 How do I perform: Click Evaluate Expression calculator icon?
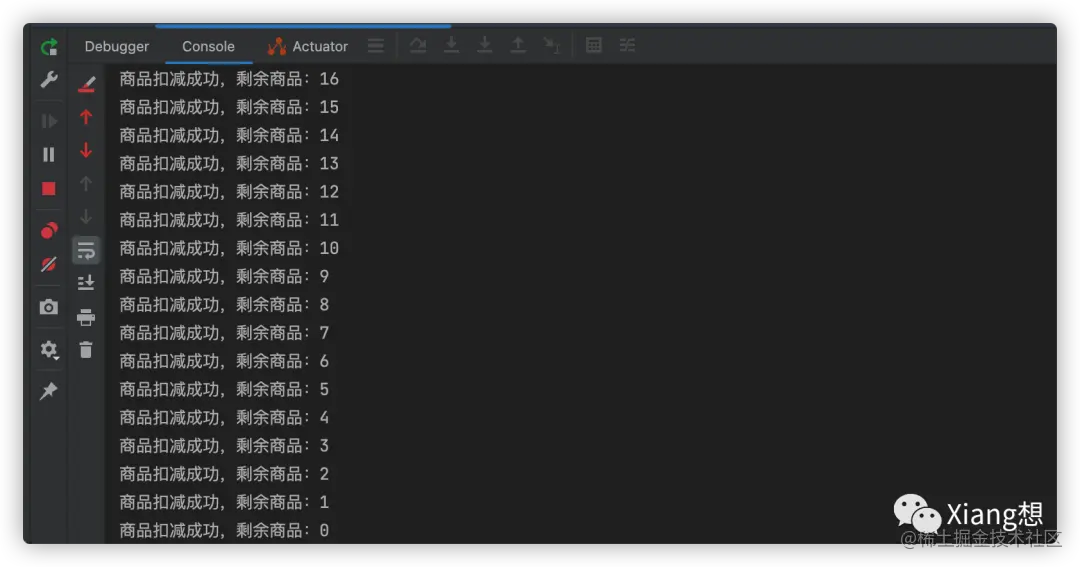coord(594,45)
